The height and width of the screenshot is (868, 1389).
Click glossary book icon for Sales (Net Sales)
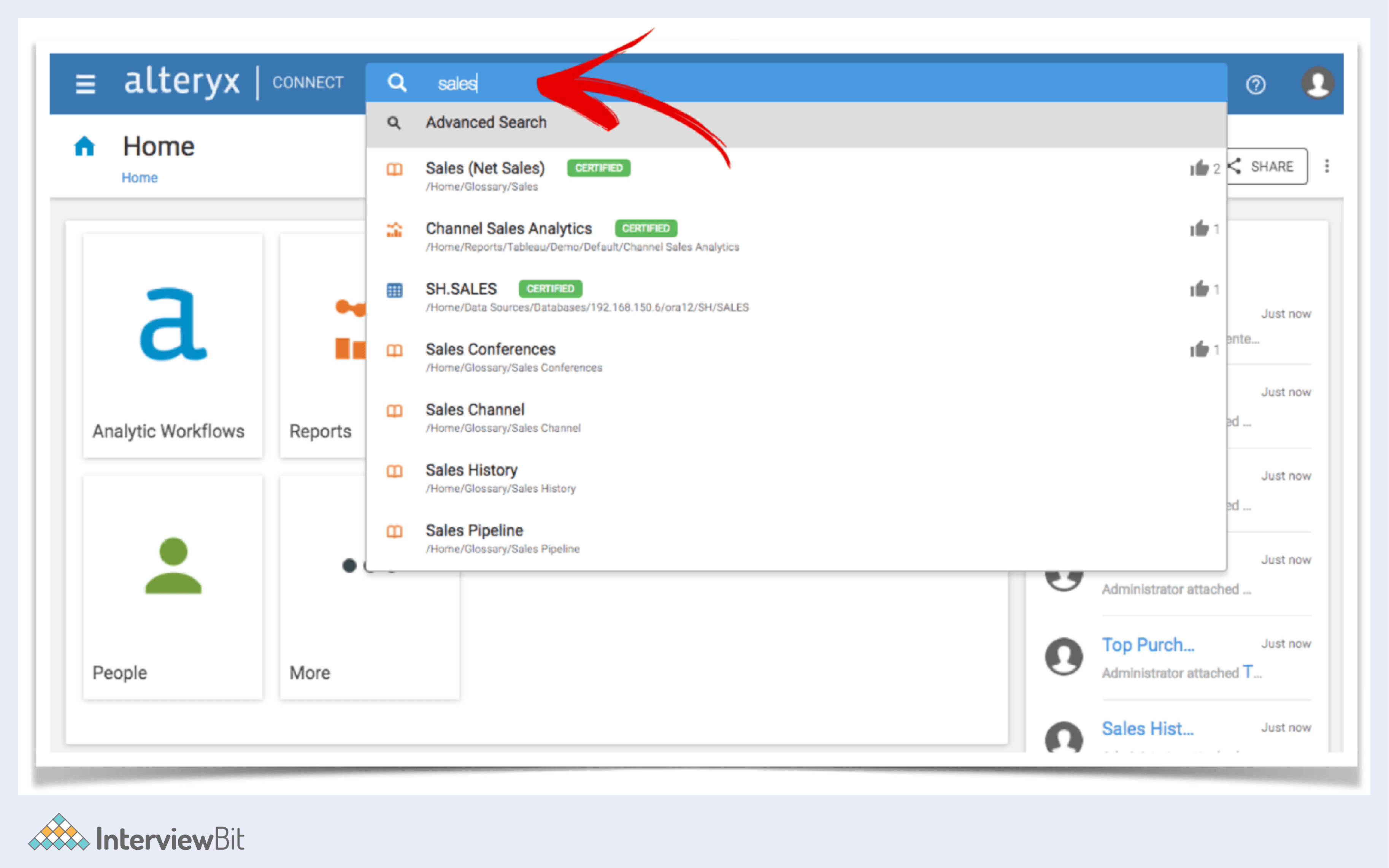coord(394,169)
